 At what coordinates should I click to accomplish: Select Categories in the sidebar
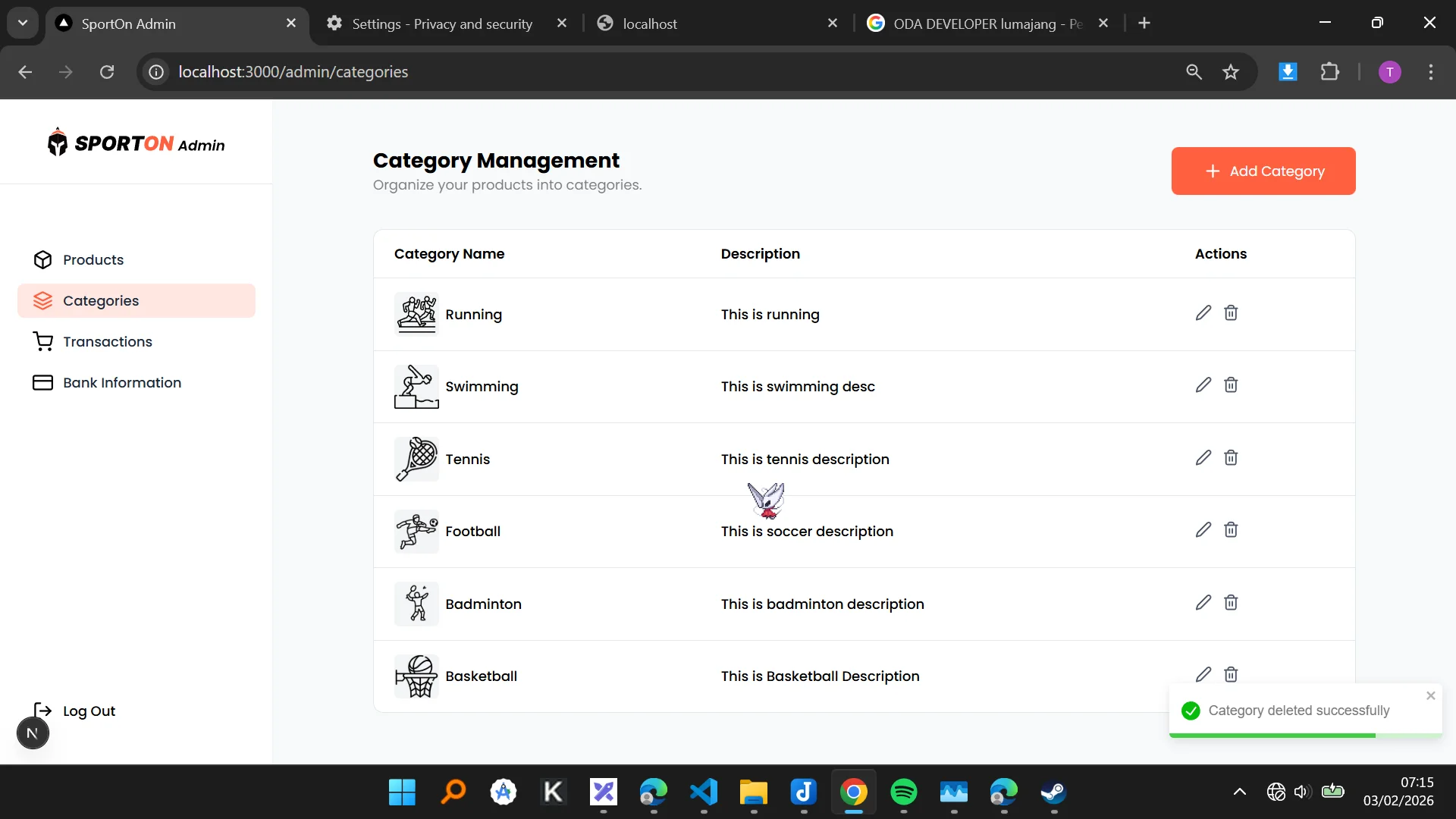pos(136,301)
